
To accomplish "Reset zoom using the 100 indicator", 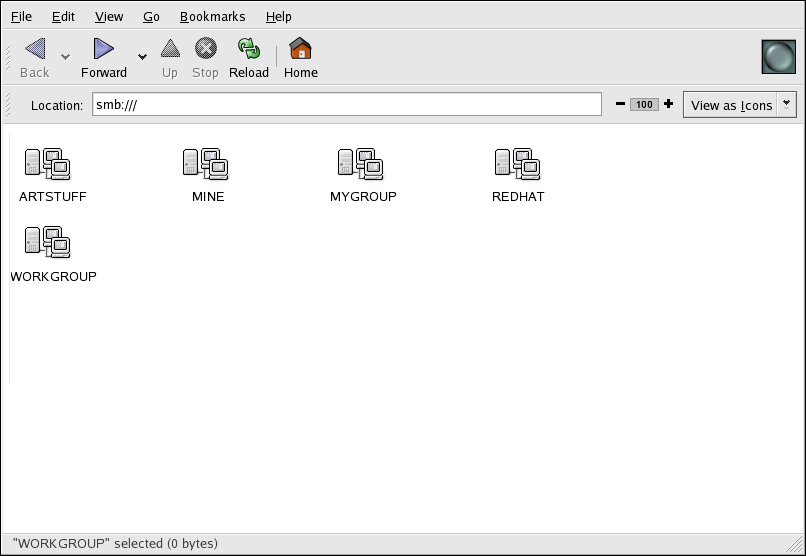I will pyautogui.click(x=644, y=104).
